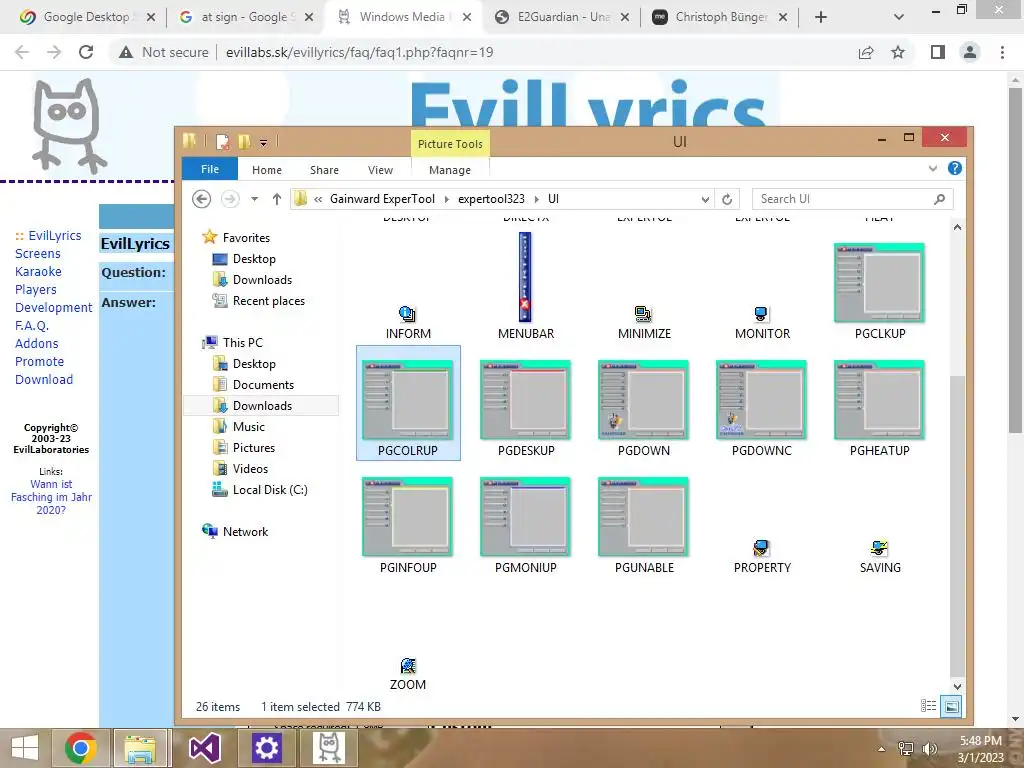Viewport: 1024px width, 768px height.
Task: Open the File ribbon tab
Action: point(210,169)
